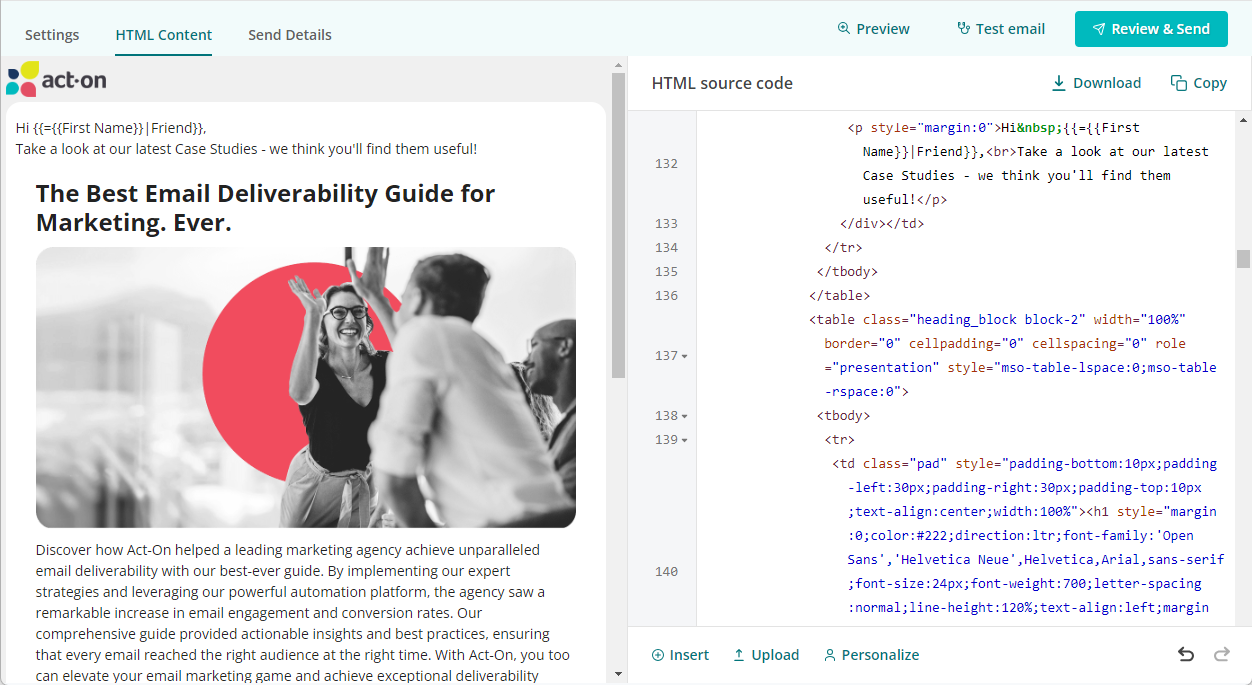Click line number 140 in gutter
The width and height of the screenshot is (1252, 685).
click(x=666, y=572)
